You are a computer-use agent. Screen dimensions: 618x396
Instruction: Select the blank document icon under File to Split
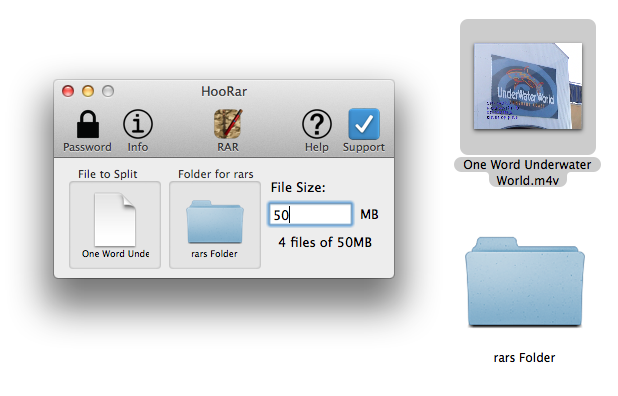click(115, 219)
